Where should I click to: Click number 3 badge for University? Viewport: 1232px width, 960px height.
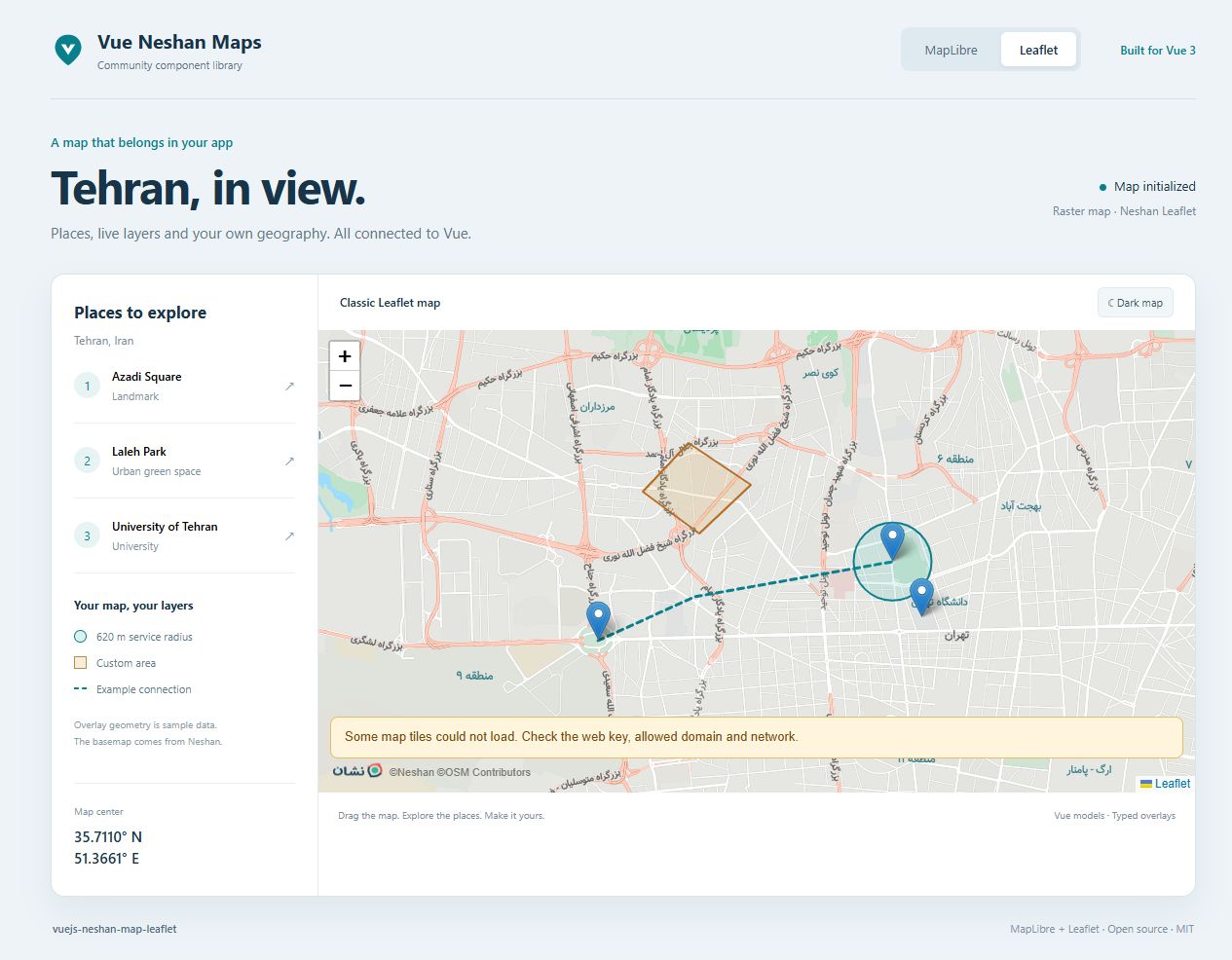(87, 536)
